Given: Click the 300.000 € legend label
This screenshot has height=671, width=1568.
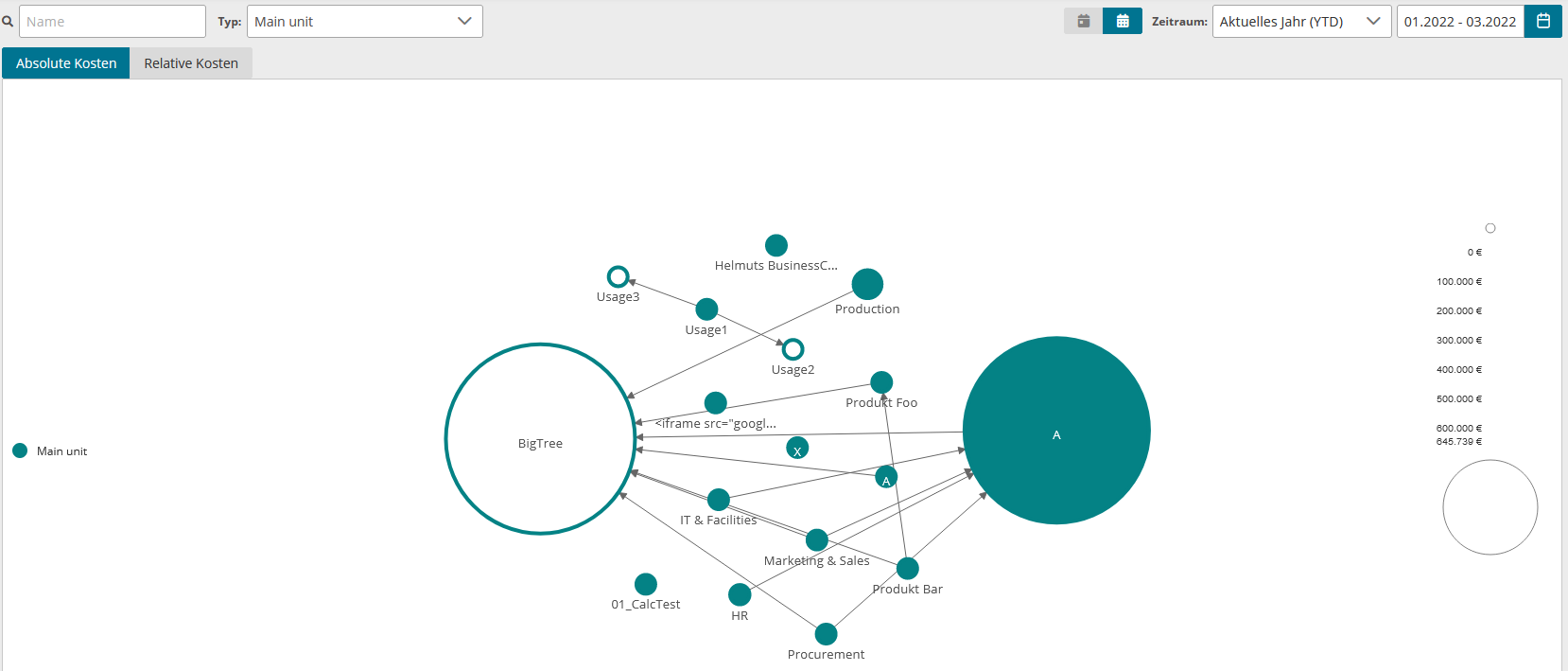Looking at the screenshot, I should tap(1459, 341).
